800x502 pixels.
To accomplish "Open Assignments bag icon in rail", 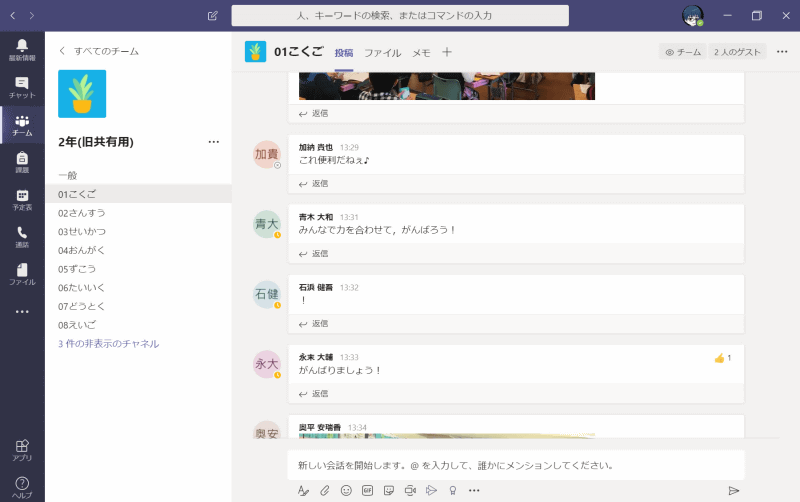I will click(22, 162).
